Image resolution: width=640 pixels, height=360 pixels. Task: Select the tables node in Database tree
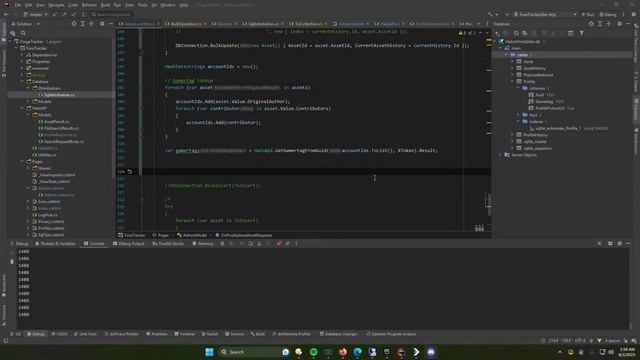(522, 55)
